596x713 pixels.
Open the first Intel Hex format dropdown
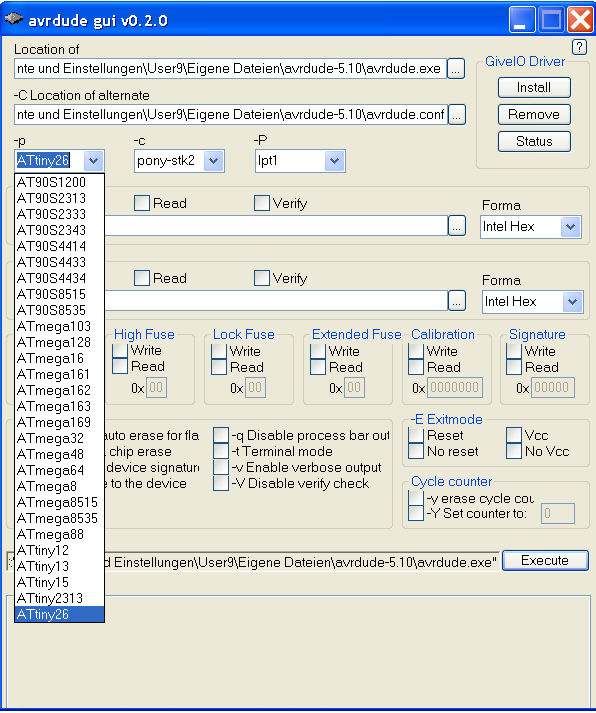(571, 226)
